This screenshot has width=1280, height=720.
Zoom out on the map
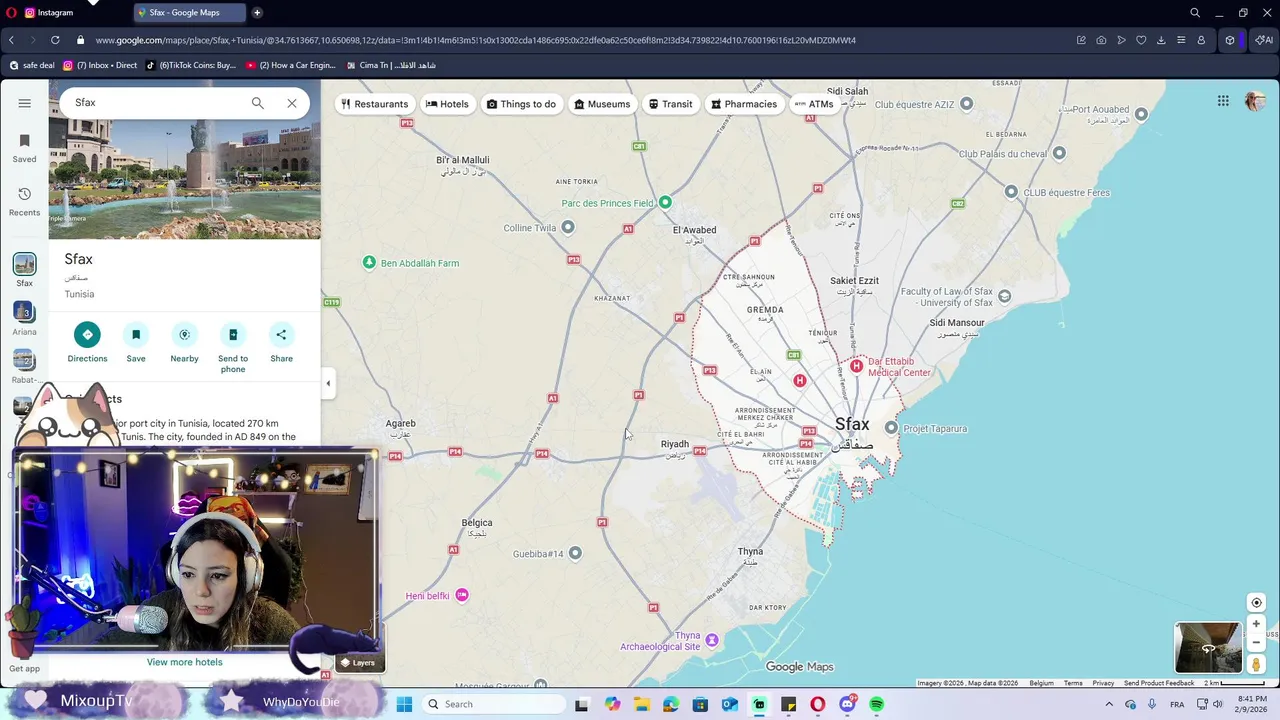click(x=1256, y=643)
